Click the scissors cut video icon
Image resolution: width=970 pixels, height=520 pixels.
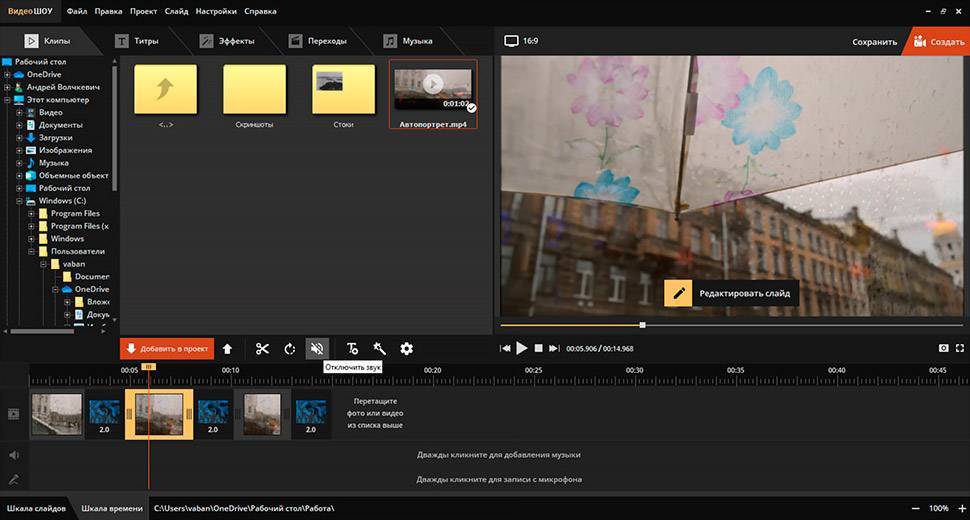coord(262,349)
